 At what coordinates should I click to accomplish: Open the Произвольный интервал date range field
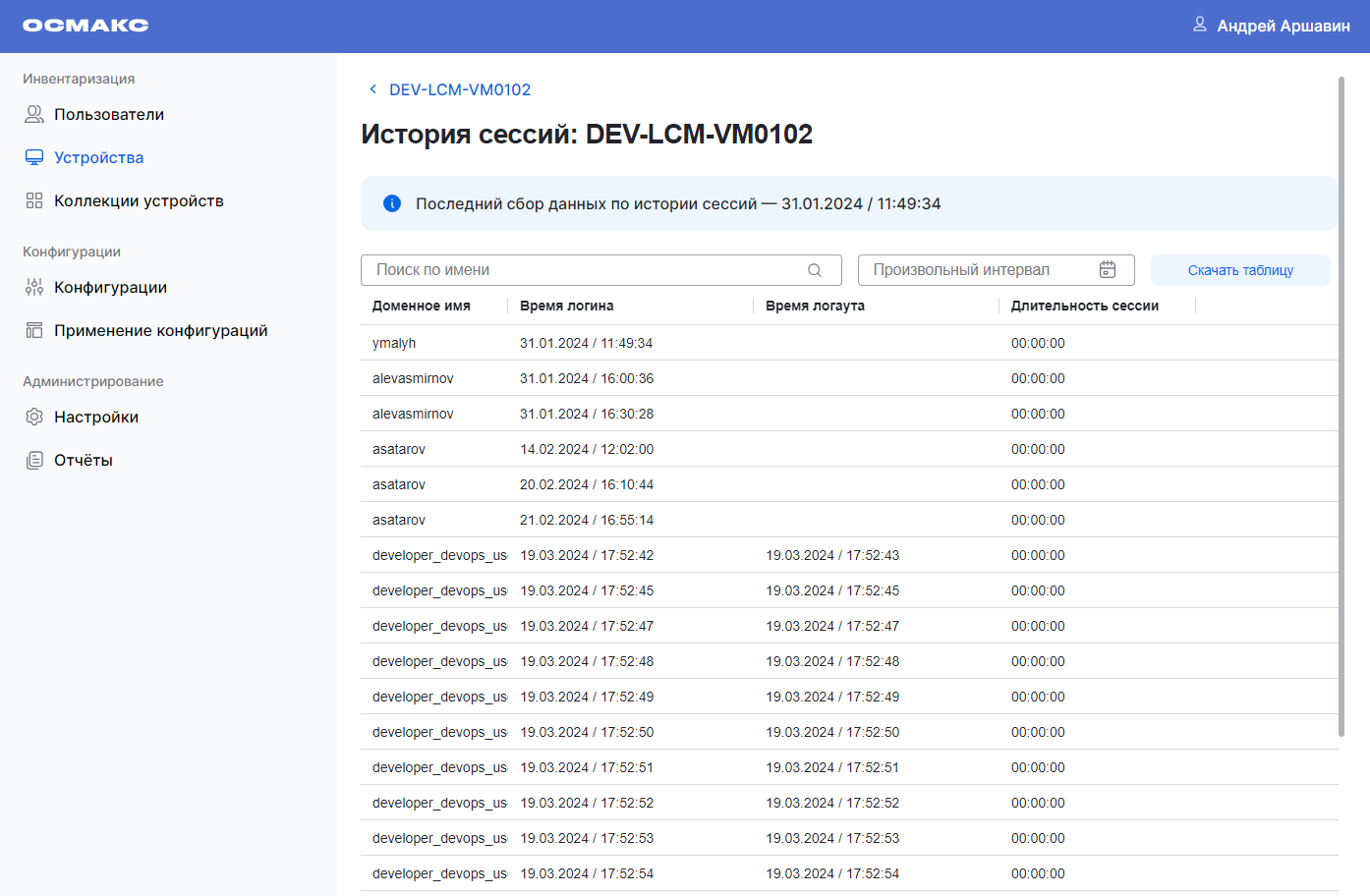pos(978,270)
